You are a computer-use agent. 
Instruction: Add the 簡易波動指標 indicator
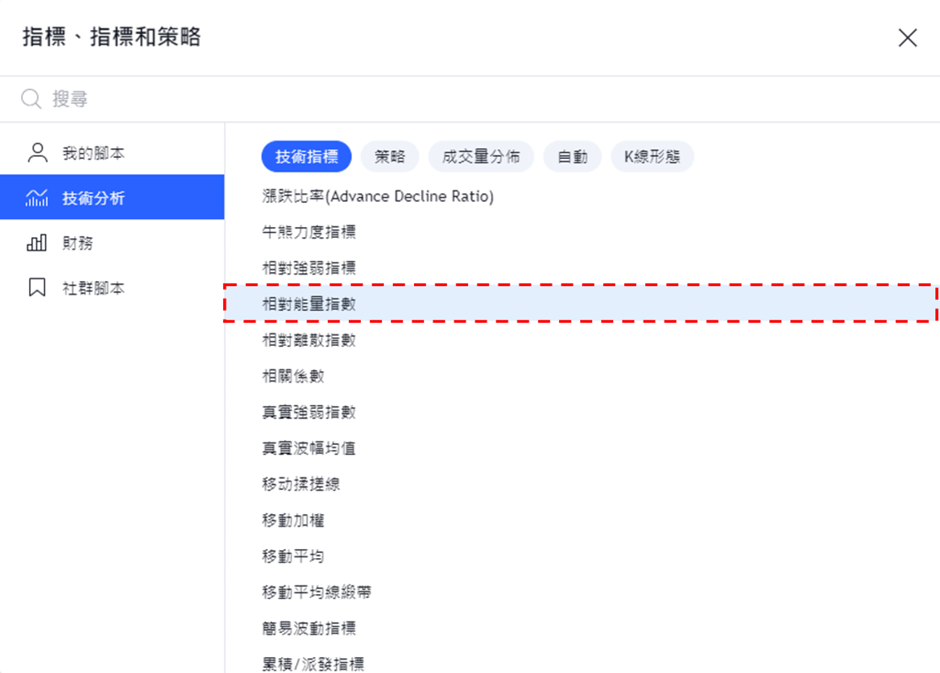pyautogui.click(x=309, y=628)
